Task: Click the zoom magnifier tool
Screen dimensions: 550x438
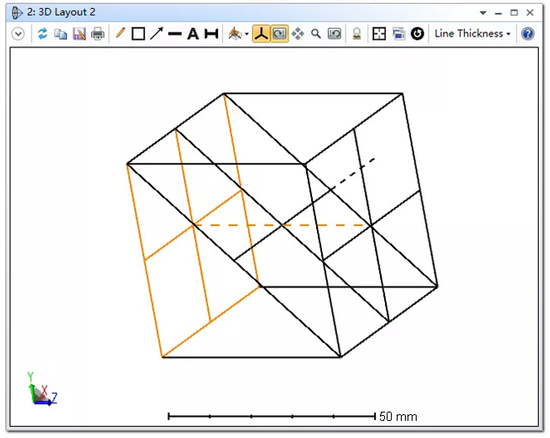Action: (x=316, y=34)
